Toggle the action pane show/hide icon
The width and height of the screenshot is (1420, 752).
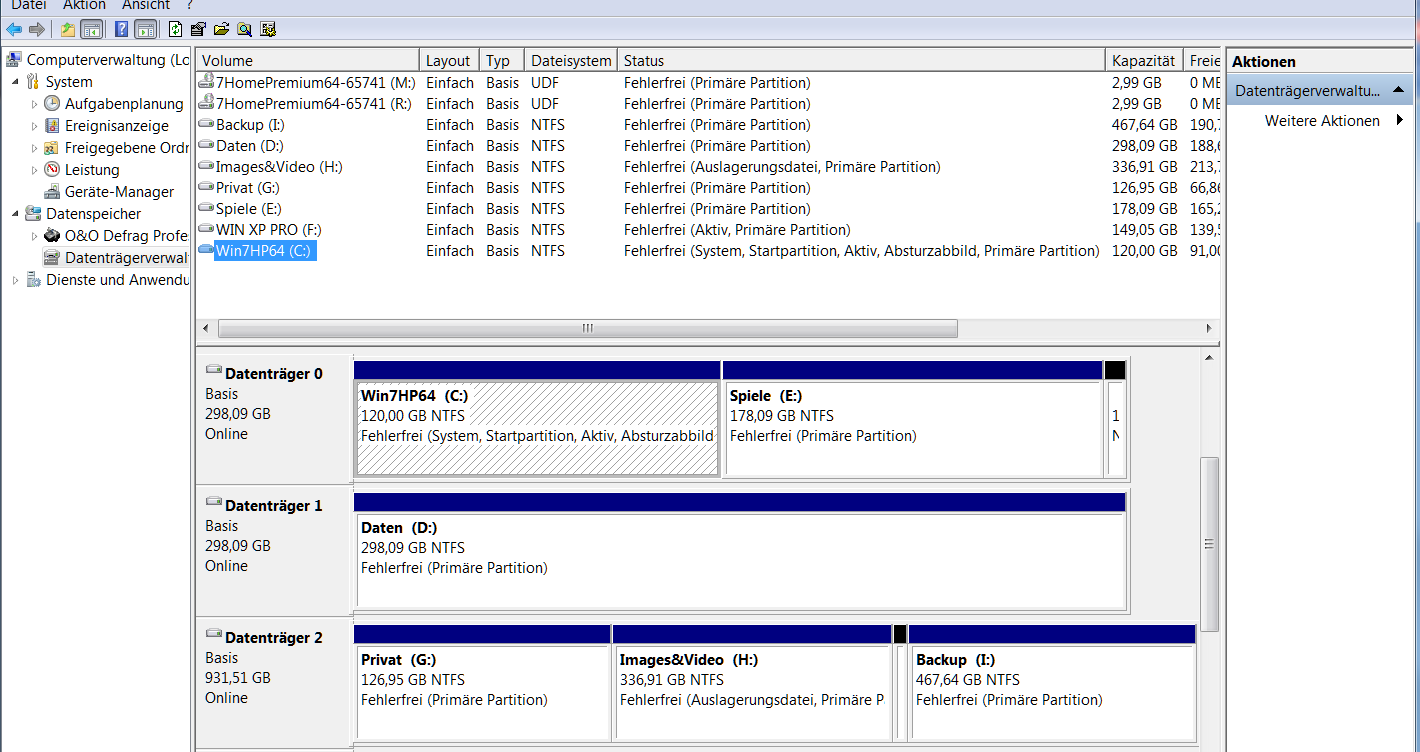point(145,29)
